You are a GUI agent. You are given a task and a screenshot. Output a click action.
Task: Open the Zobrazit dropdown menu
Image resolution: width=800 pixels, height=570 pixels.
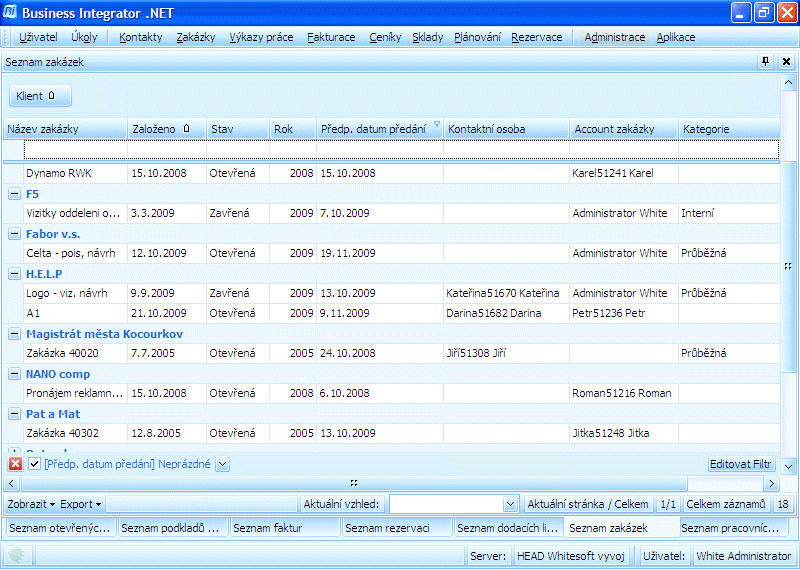31,505
